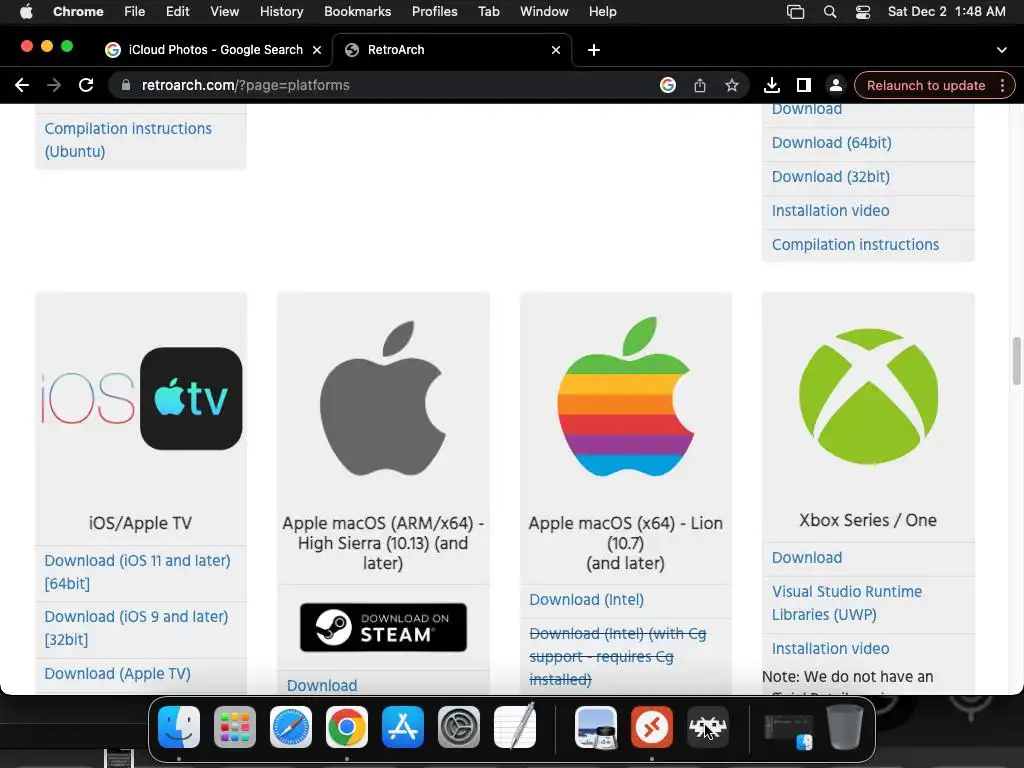The width and height of the screenshot is (1024, 768).
Task: Open Launchpad from the Dock
Action: [235, 727]
